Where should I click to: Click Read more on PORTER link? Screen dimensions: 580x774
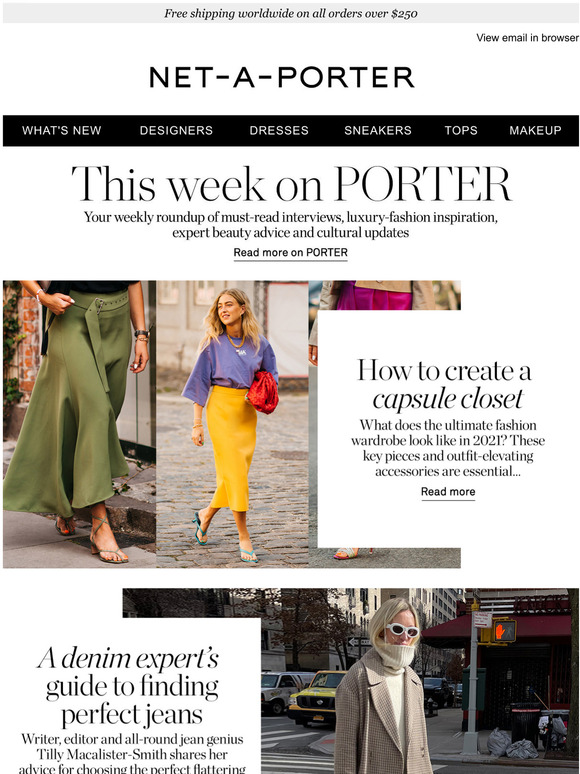(290, 253)
